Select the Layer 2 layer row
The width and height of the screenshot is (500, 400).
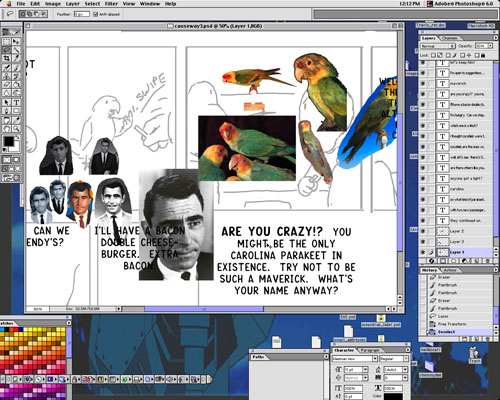pos(465,231)
